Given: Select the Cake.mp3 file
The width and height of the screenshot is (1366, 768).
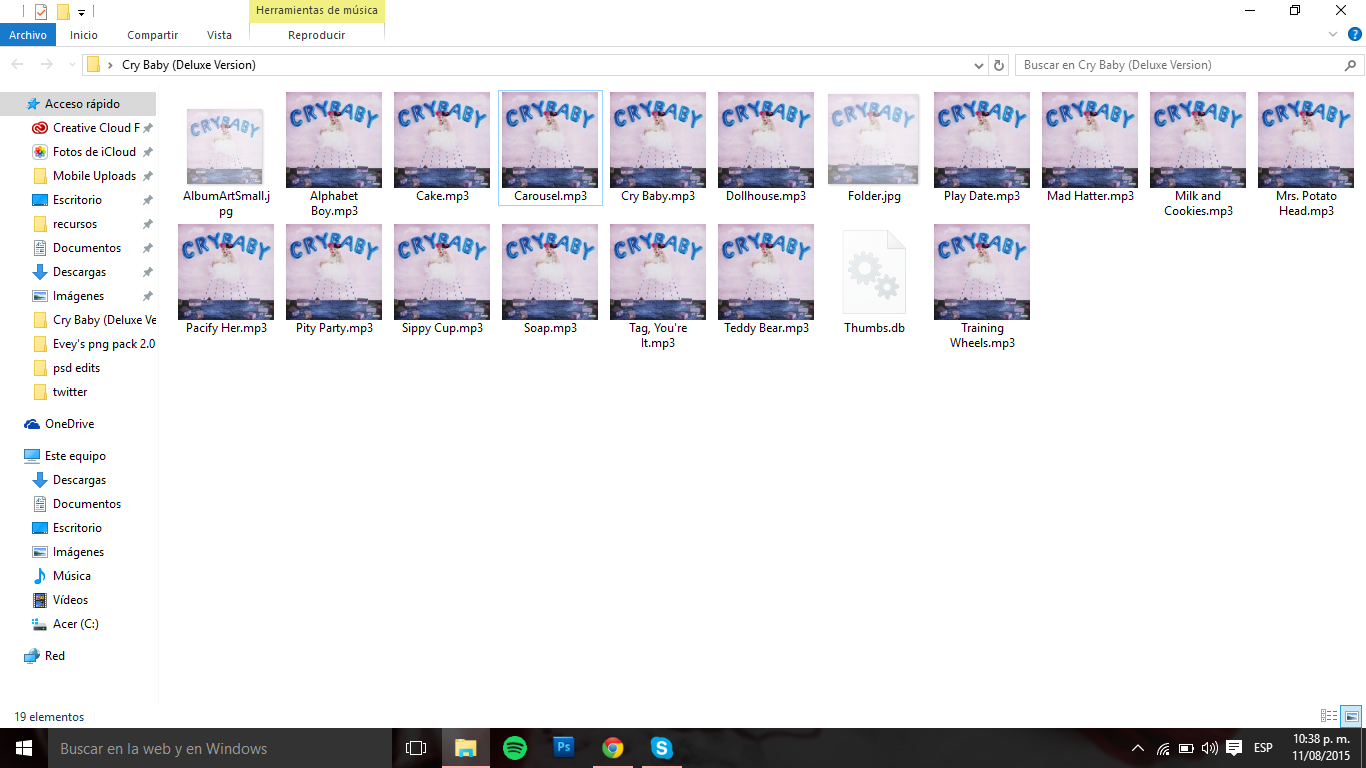Looking at the screenshot, I should [x=442, y=148].
